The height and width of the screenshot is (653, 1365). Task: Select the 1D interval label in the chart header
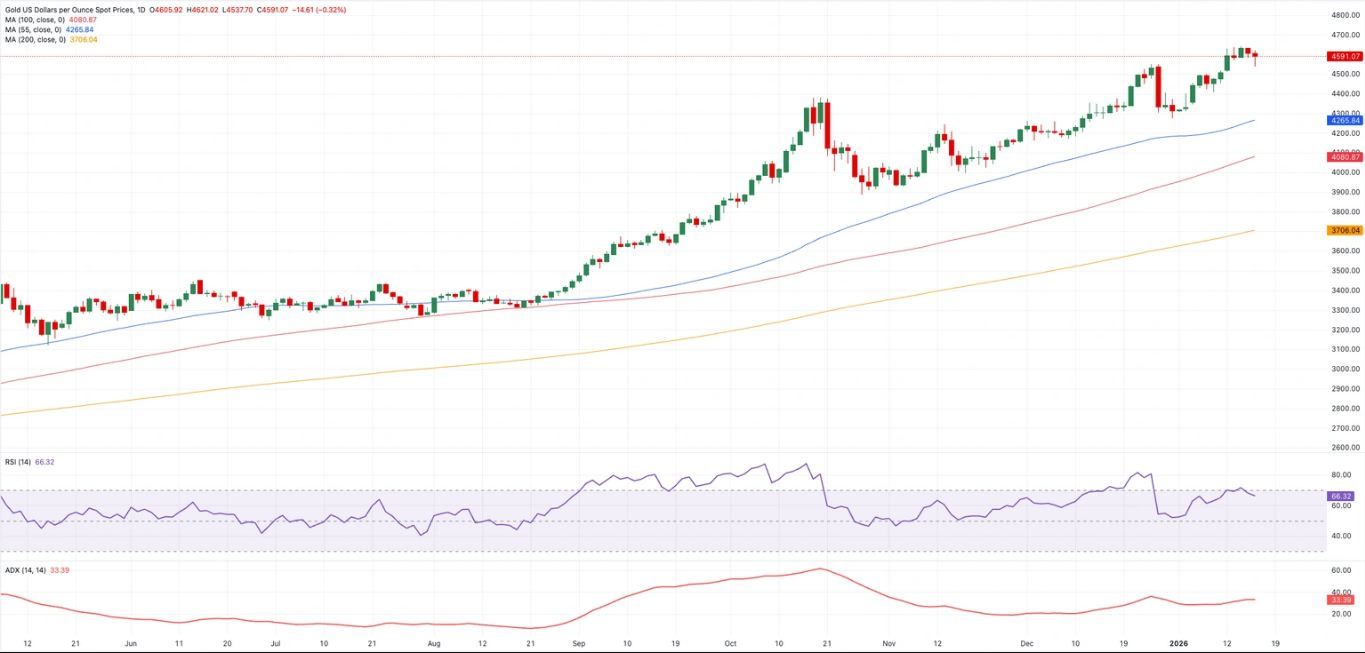(x=139, y=10)
